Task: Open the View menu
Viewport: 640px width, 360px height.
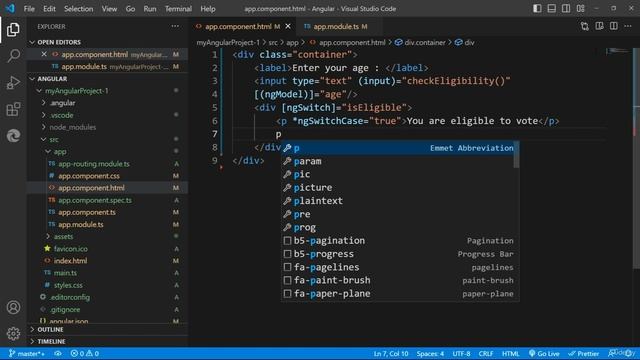Action: pos(109,9)
